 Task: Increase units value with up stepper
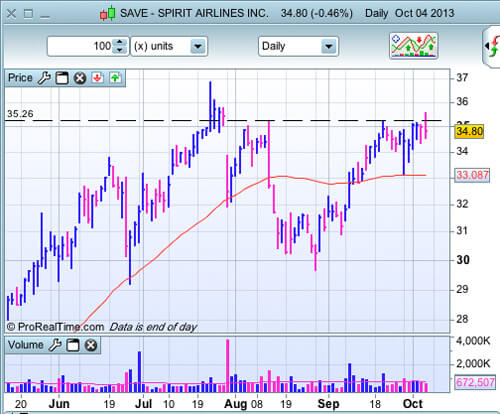click(x=120, y=42)
